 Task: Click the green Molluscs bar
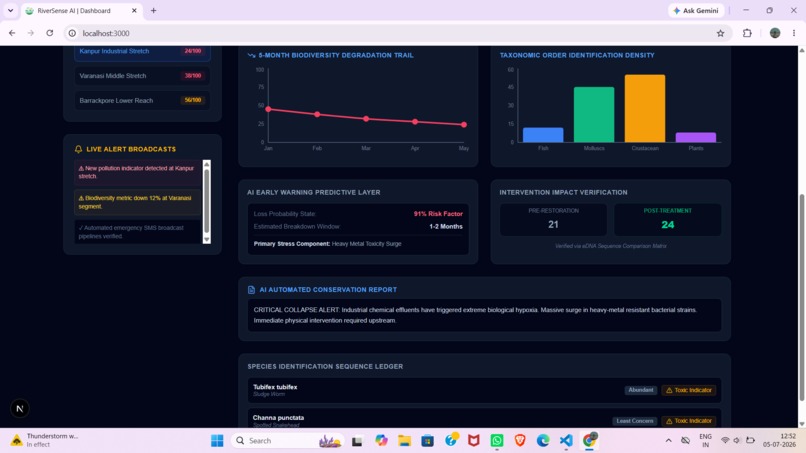pos(594,115)
